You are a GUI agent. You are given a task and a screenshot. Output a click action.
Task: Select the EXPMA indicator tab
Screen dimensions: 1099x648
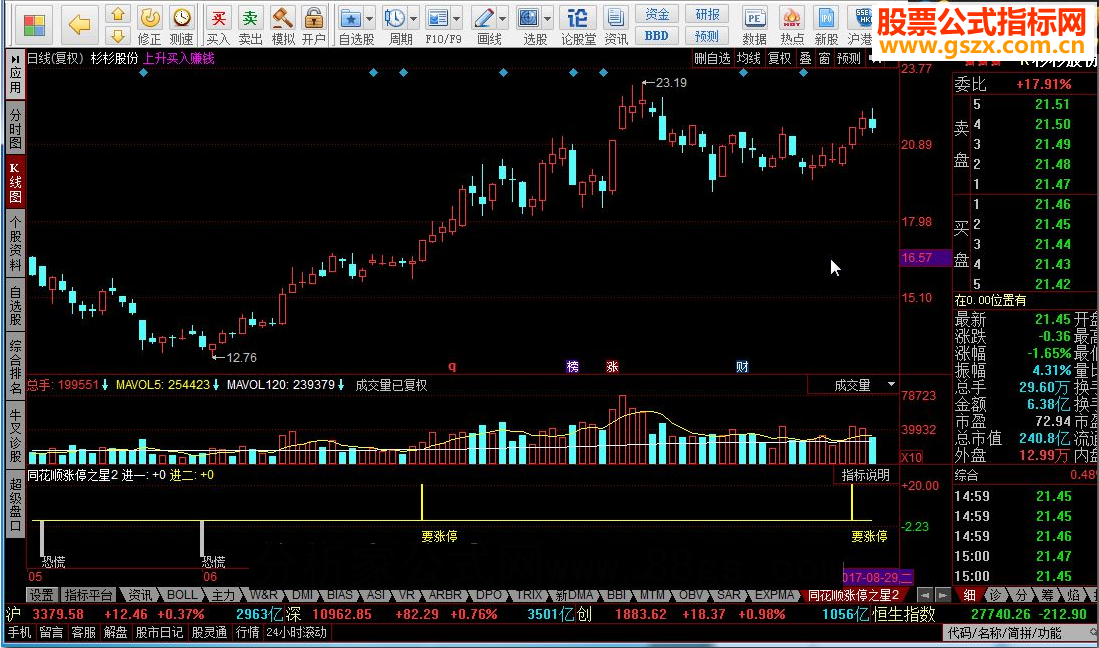[x=774, y=595]
